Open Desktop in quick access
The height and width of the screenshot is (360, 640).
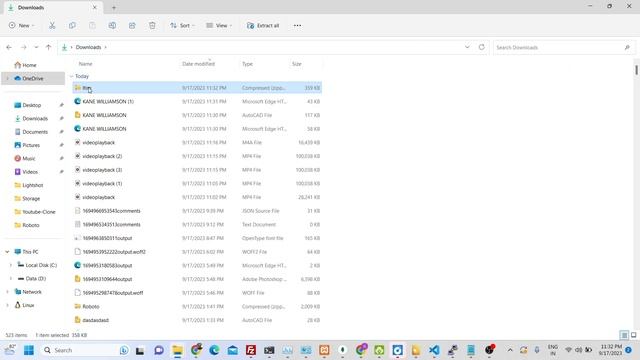31,105
